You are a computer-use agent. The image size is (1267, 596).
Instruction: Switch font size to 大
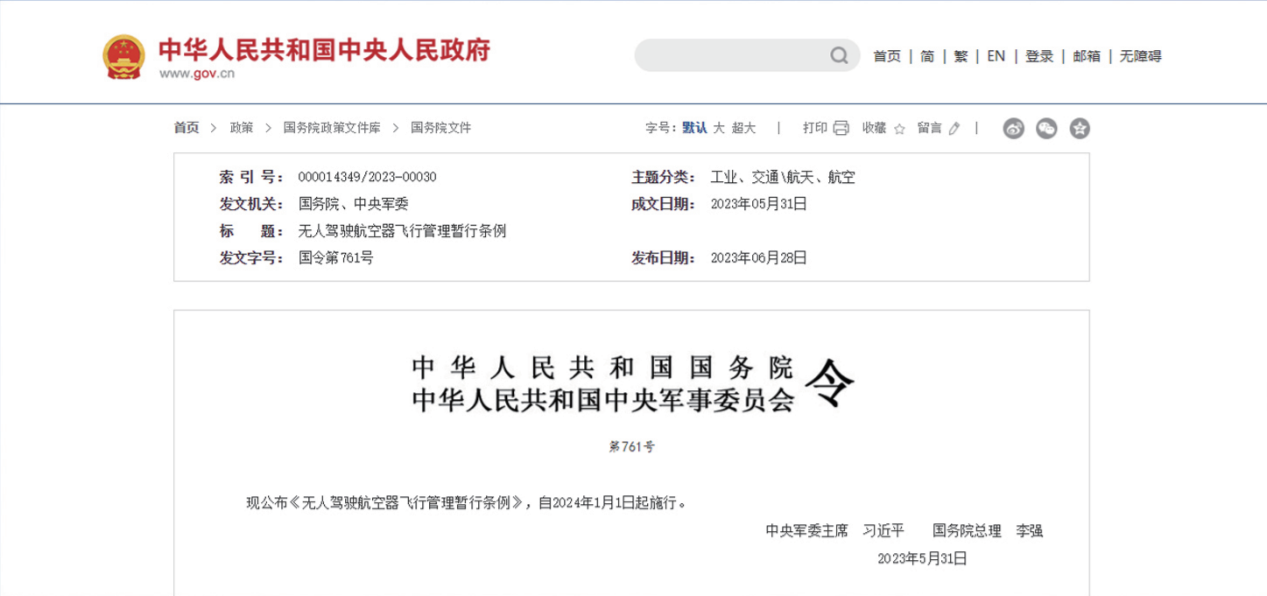click(718, 128)
